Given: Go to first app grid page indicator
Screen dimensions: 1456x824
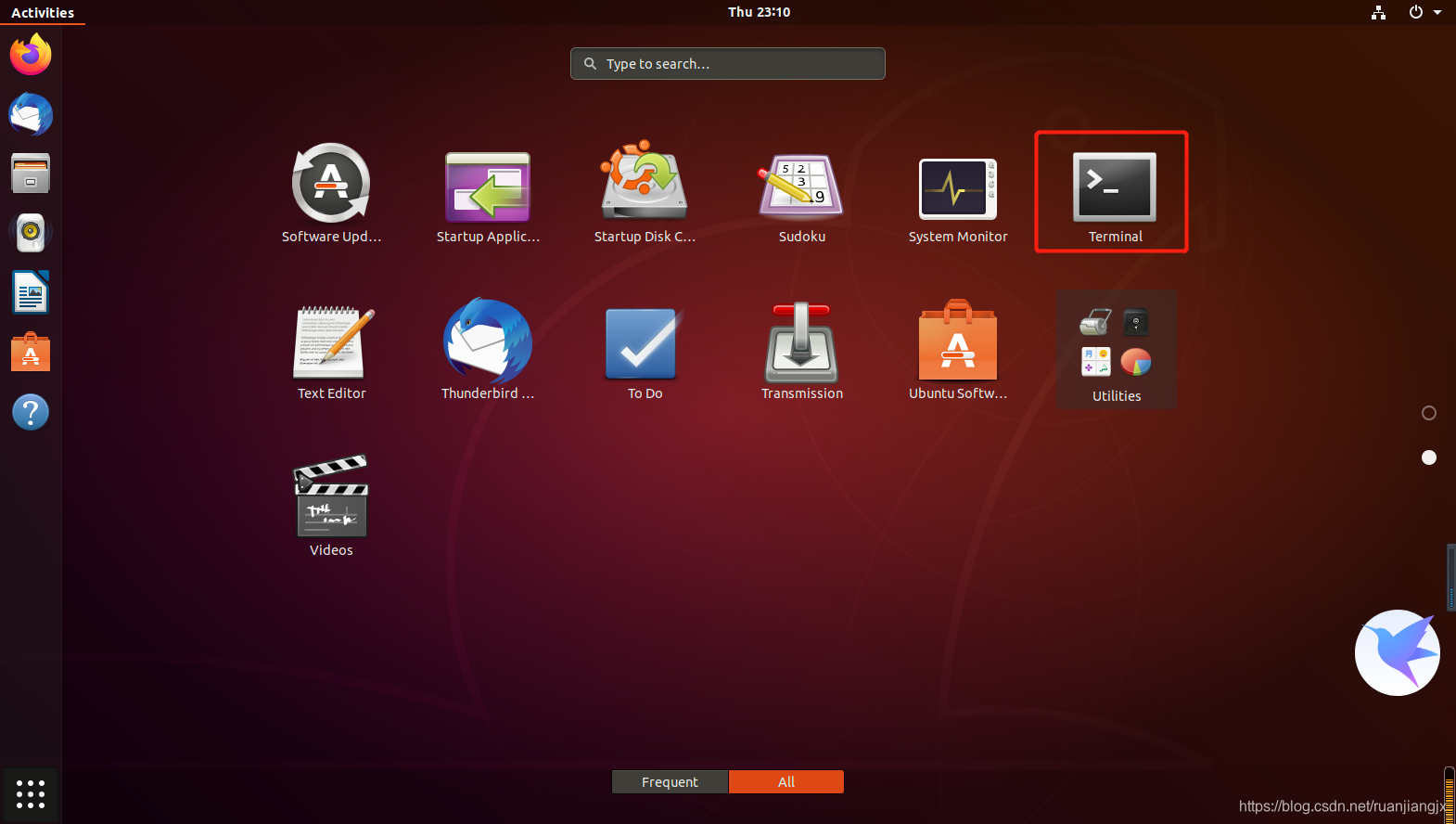Looking at the screenshot, I should pyautogui.click(x=1429, y=413).
